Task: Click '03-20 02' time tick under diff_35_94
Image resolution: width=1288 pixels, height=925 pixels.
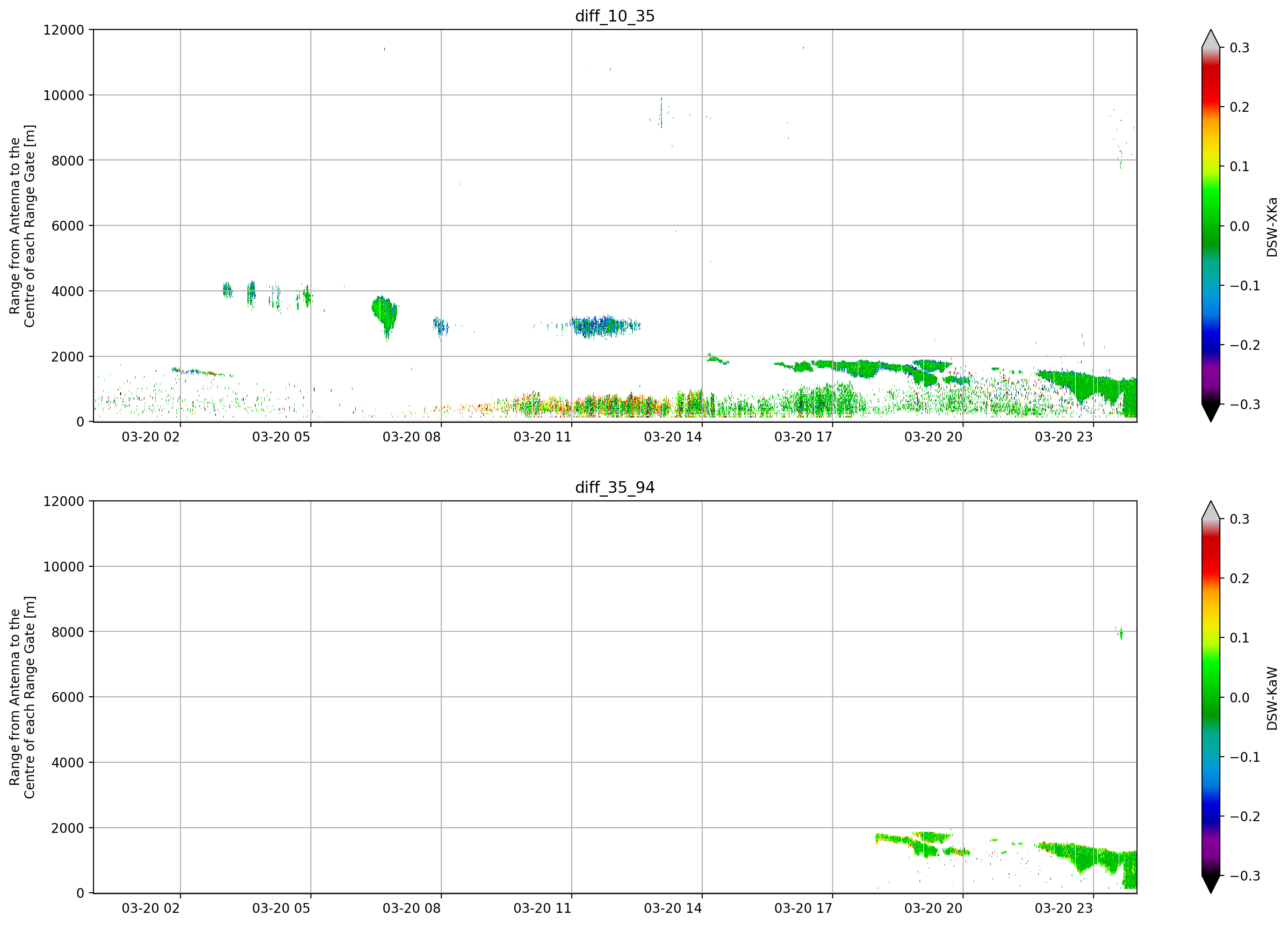Action: click(151, 909)
